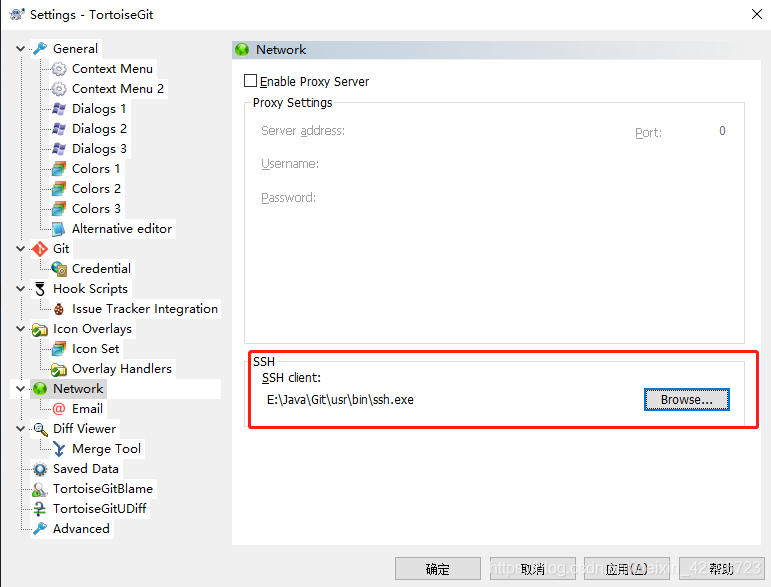Select the Credential tree entry
771x587 pixels.
[101, 269]
